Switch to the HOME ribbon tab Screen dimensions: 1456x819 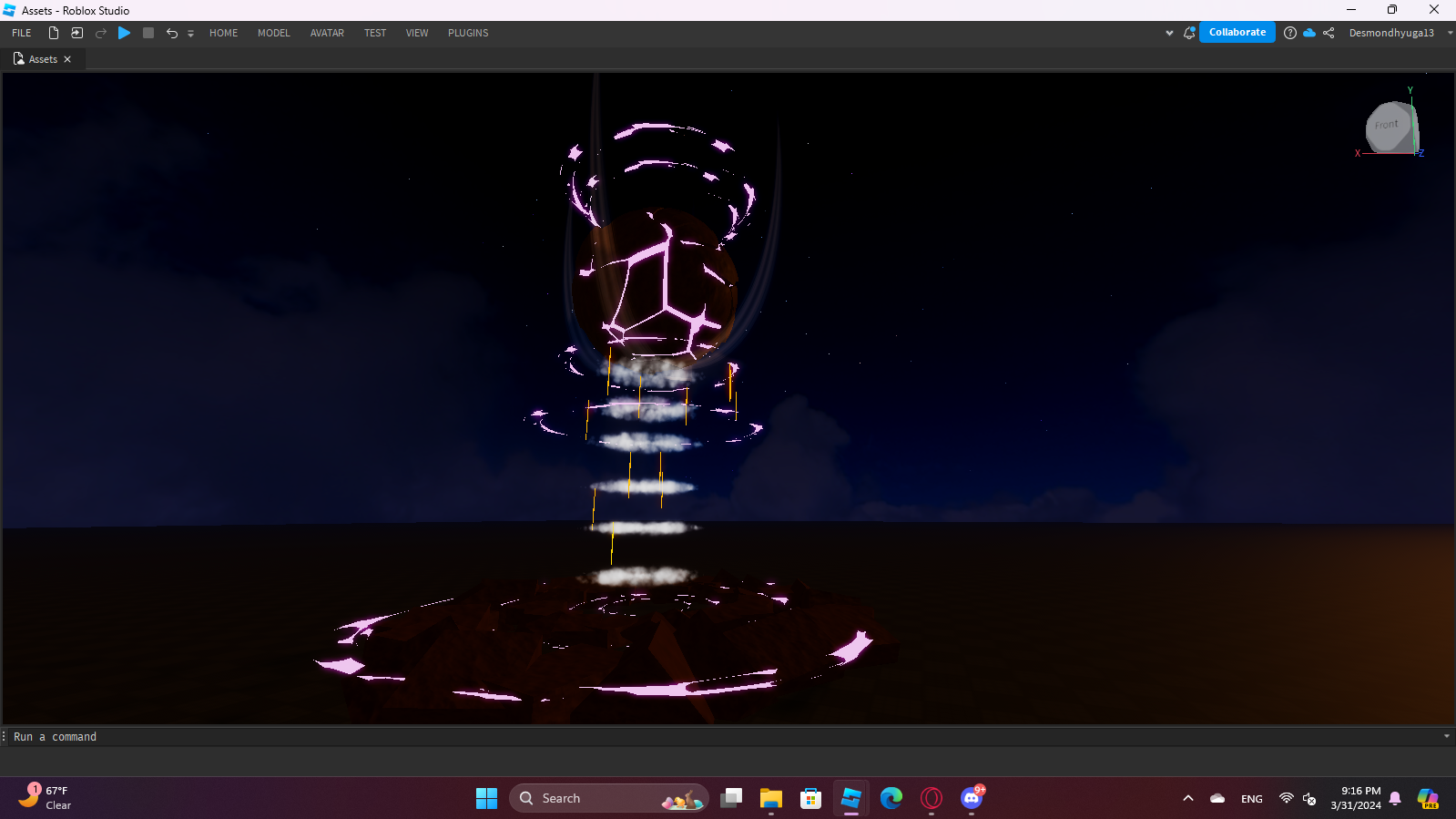(x=224, y=33)
